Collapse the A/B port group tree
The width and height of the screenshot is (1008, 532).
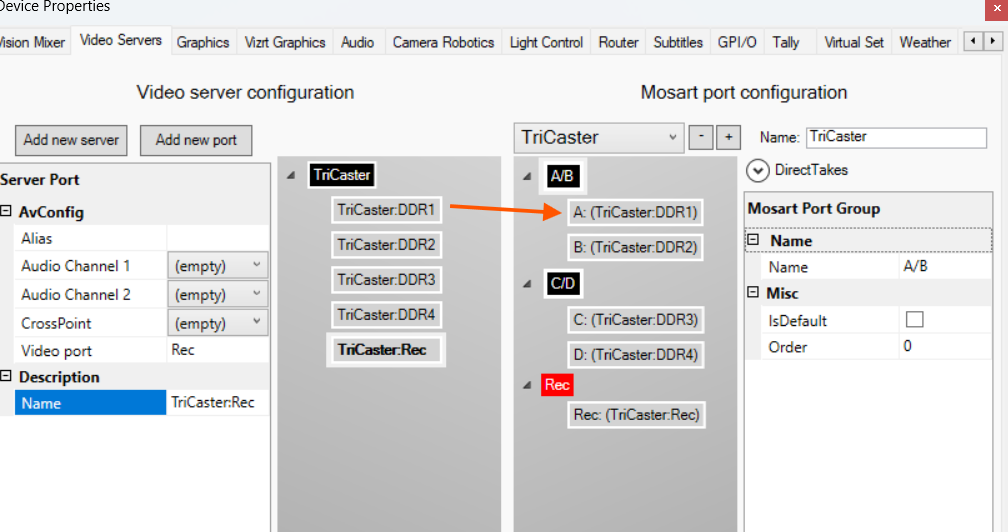[527, 177]
